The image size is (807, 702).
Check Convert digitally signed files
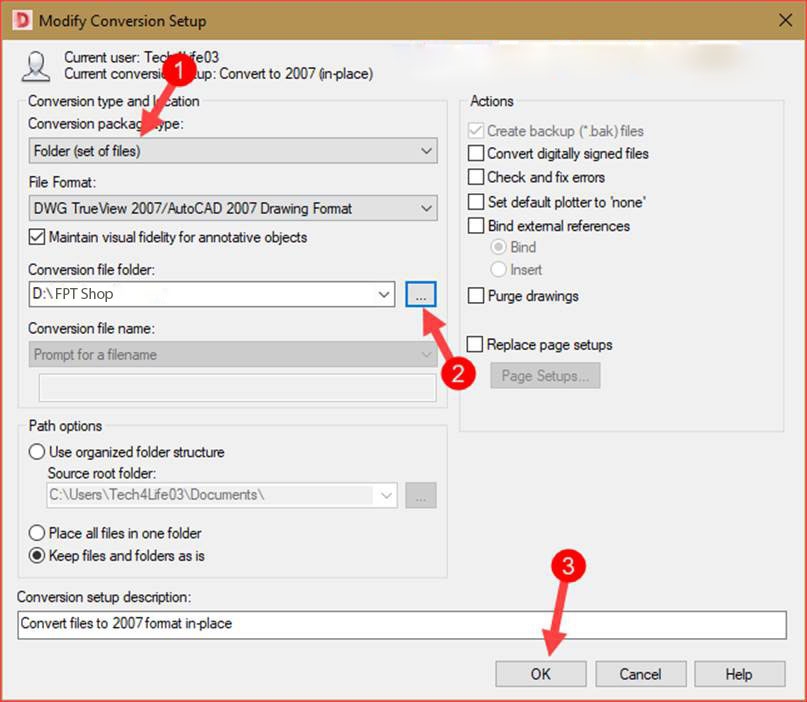(474, 154)
